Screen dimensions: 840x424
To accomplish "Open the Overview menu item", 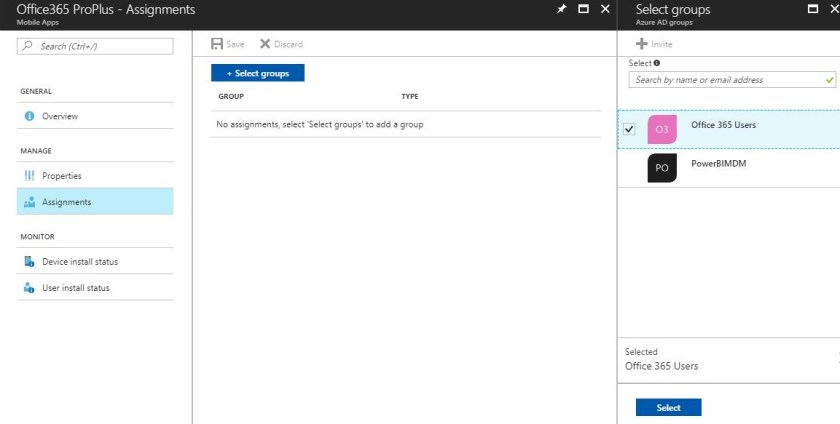I will 95,116.
